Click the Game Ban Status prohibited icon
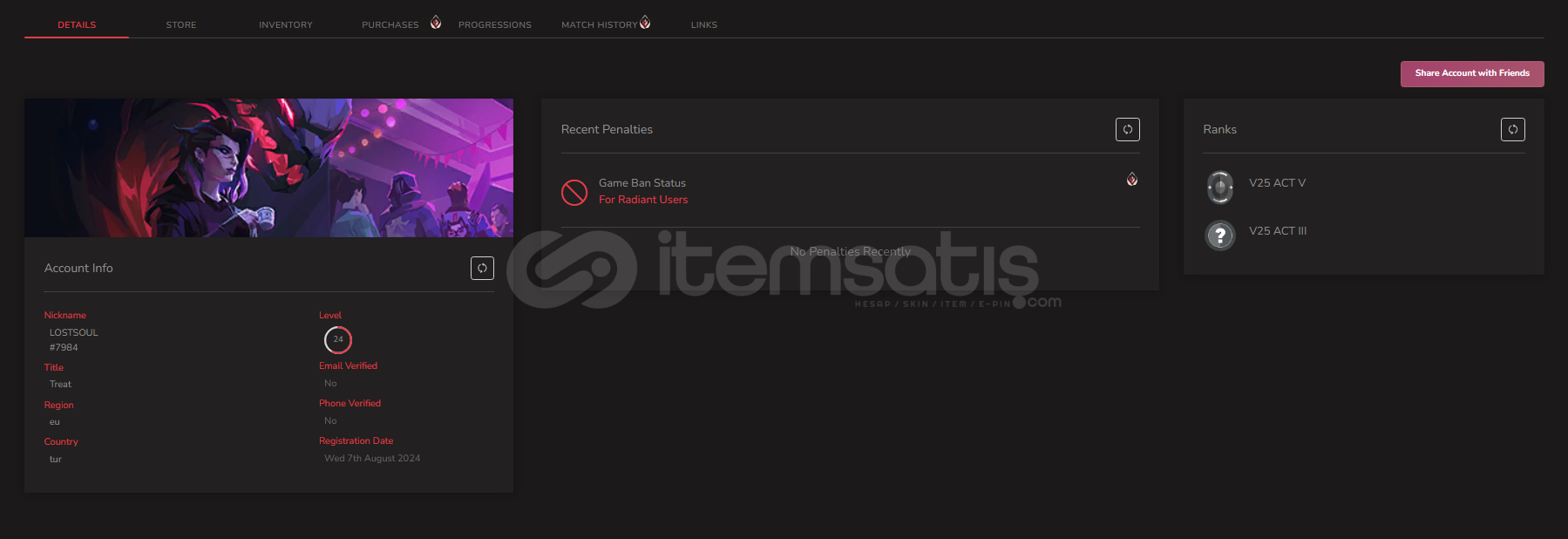1568x539 pixels. point(574,192)
